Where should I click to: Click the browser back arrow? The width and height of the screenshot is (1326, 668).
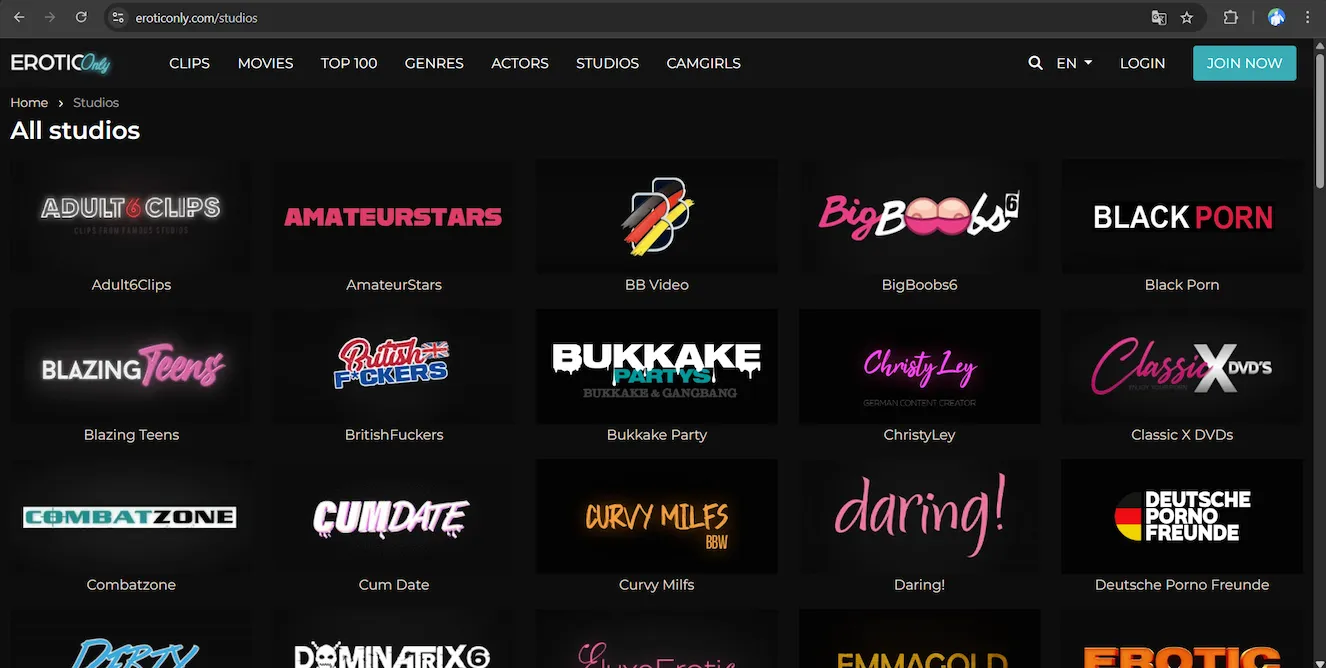(x=18, y=17)
